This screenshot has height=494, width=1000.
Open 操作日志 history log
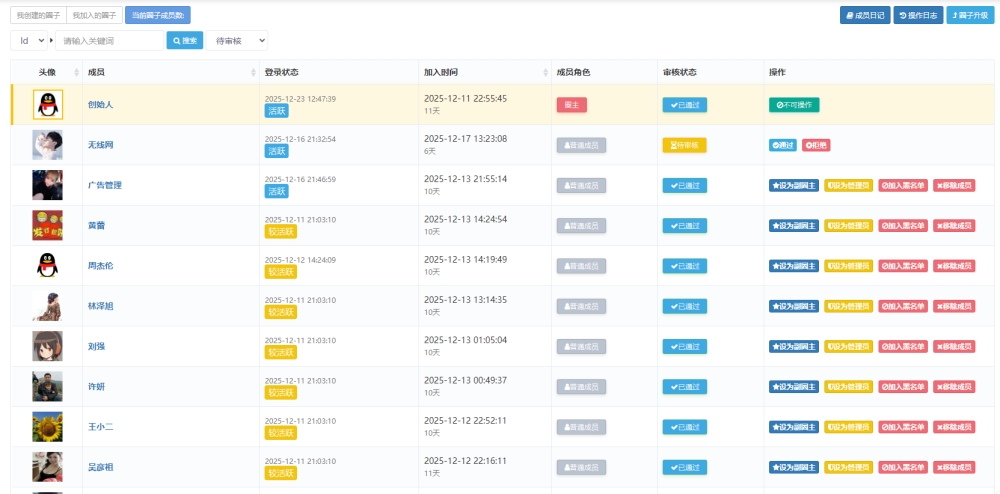pyautogui.click(x=917, y=15)
